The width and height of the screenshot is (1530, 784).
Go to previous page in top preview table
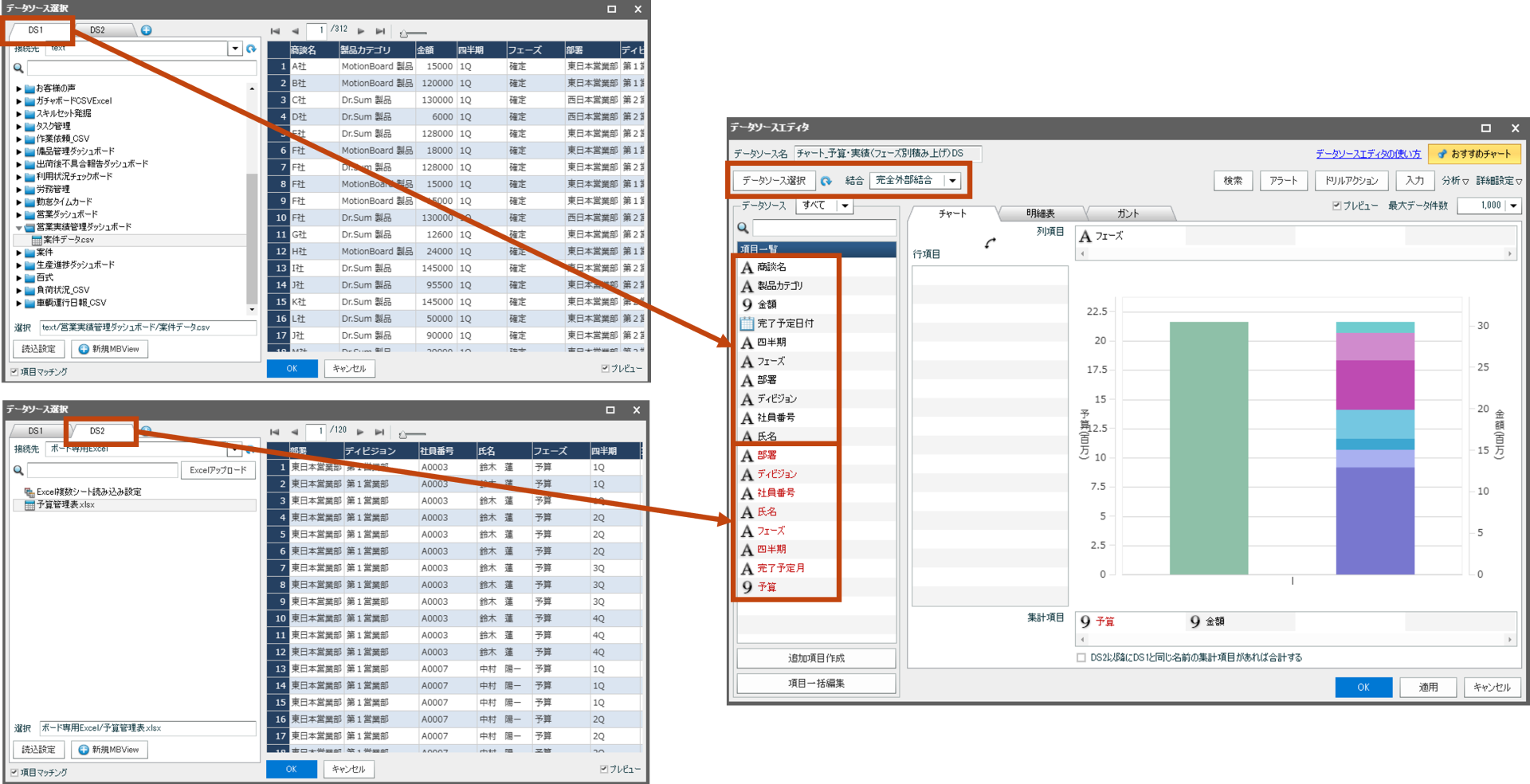click(x=295, y=31)
